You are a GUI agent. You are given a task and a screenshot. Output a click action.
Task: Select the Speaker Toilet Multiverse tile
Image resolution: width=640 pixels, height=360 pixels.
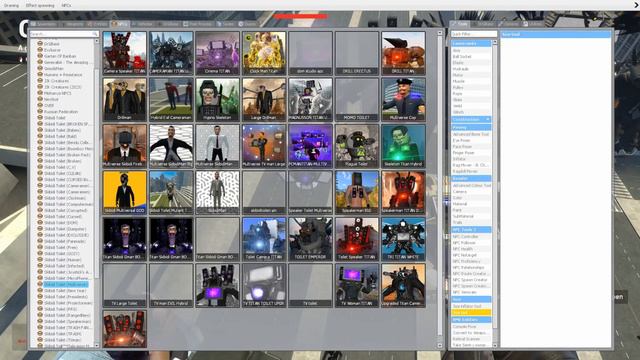(x=311, y=193)
